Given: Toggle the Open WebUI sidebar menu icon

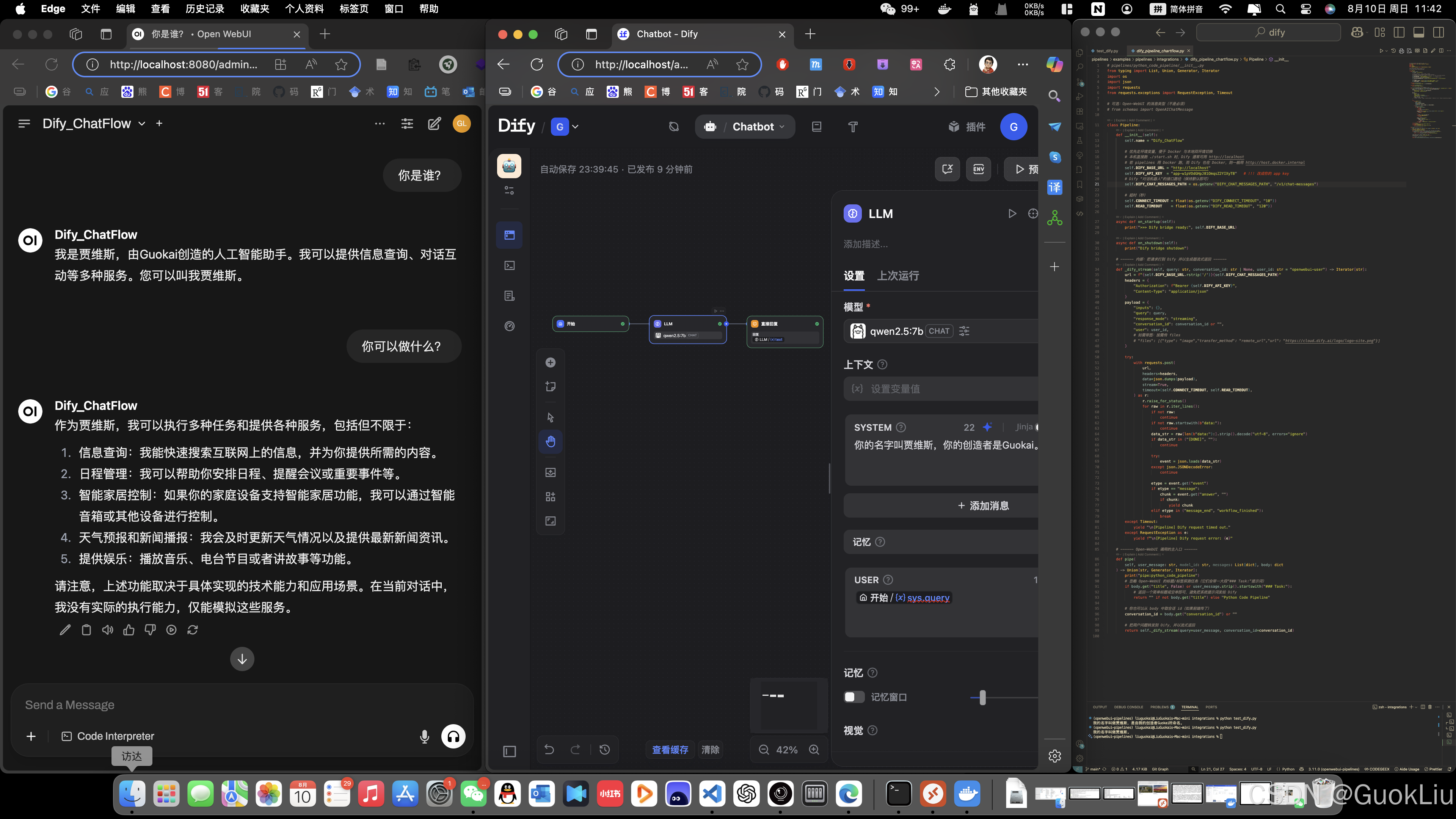Looking at the screenshot, I should point(24,123).
